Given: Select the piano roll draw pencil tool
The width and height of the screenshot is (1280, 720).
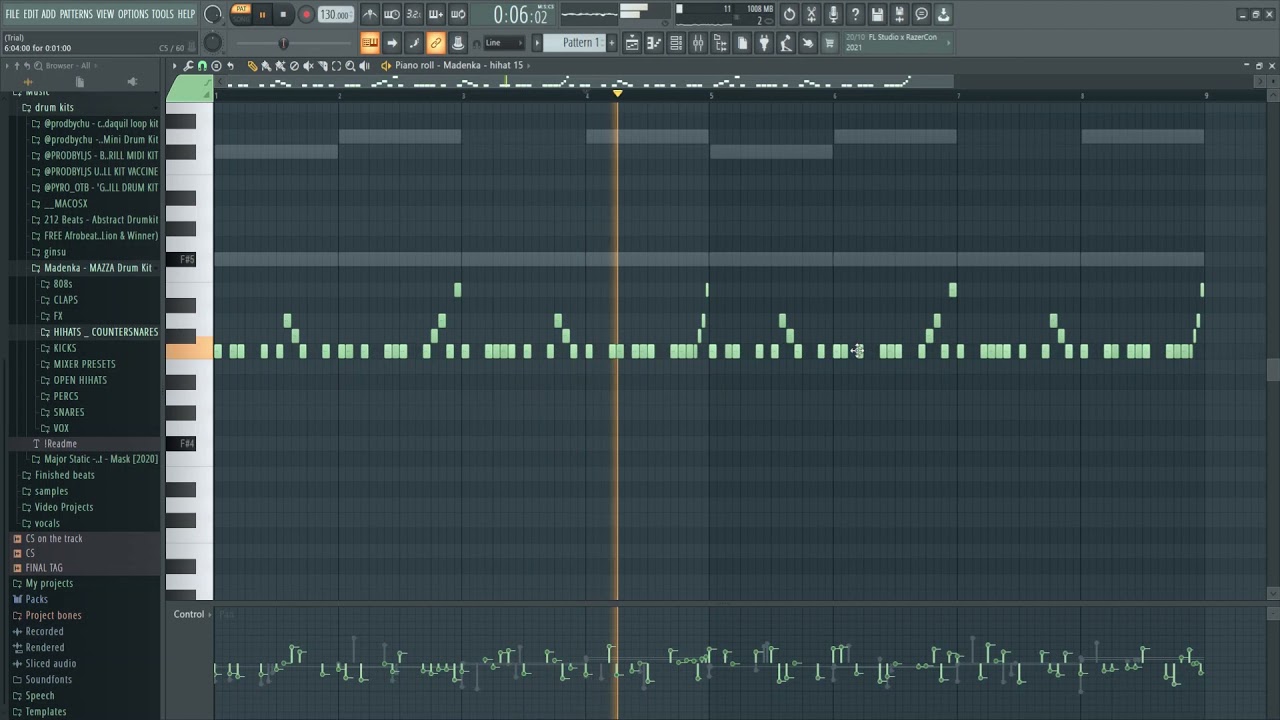Looking at the screenshot, I should point(252,66).
